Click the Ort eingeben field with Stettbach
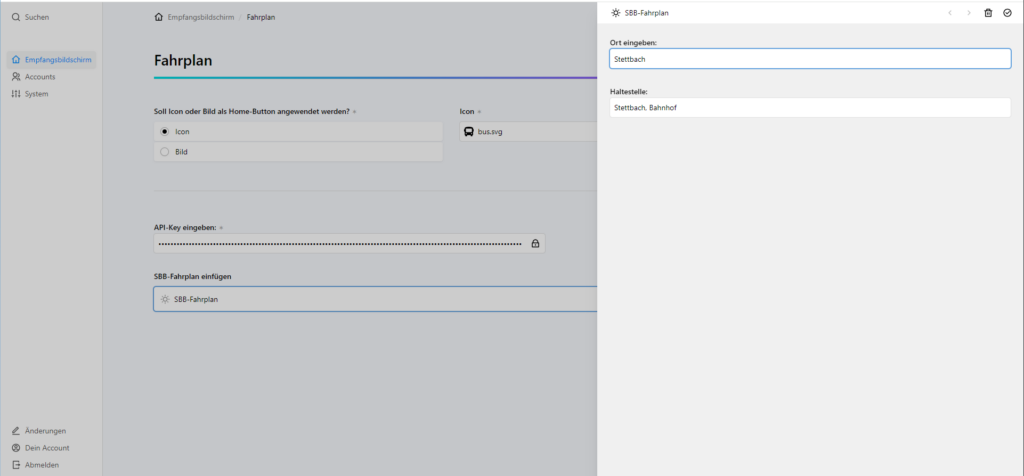This screenshot has height=476, width=1024. coord(810,59)
